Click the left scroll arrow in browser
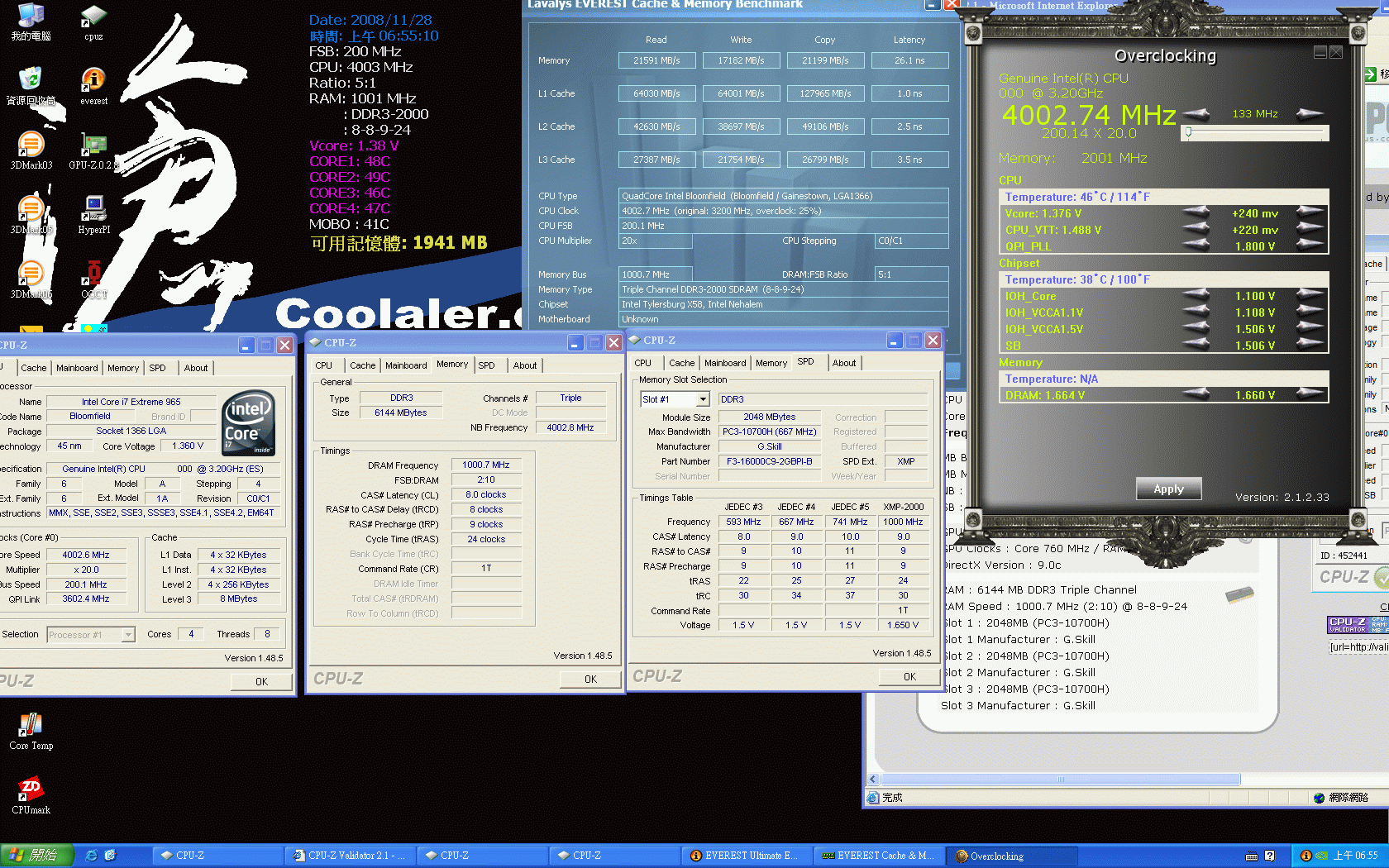Viewport: 1389px width, 868px height. [x=873, y=779]
